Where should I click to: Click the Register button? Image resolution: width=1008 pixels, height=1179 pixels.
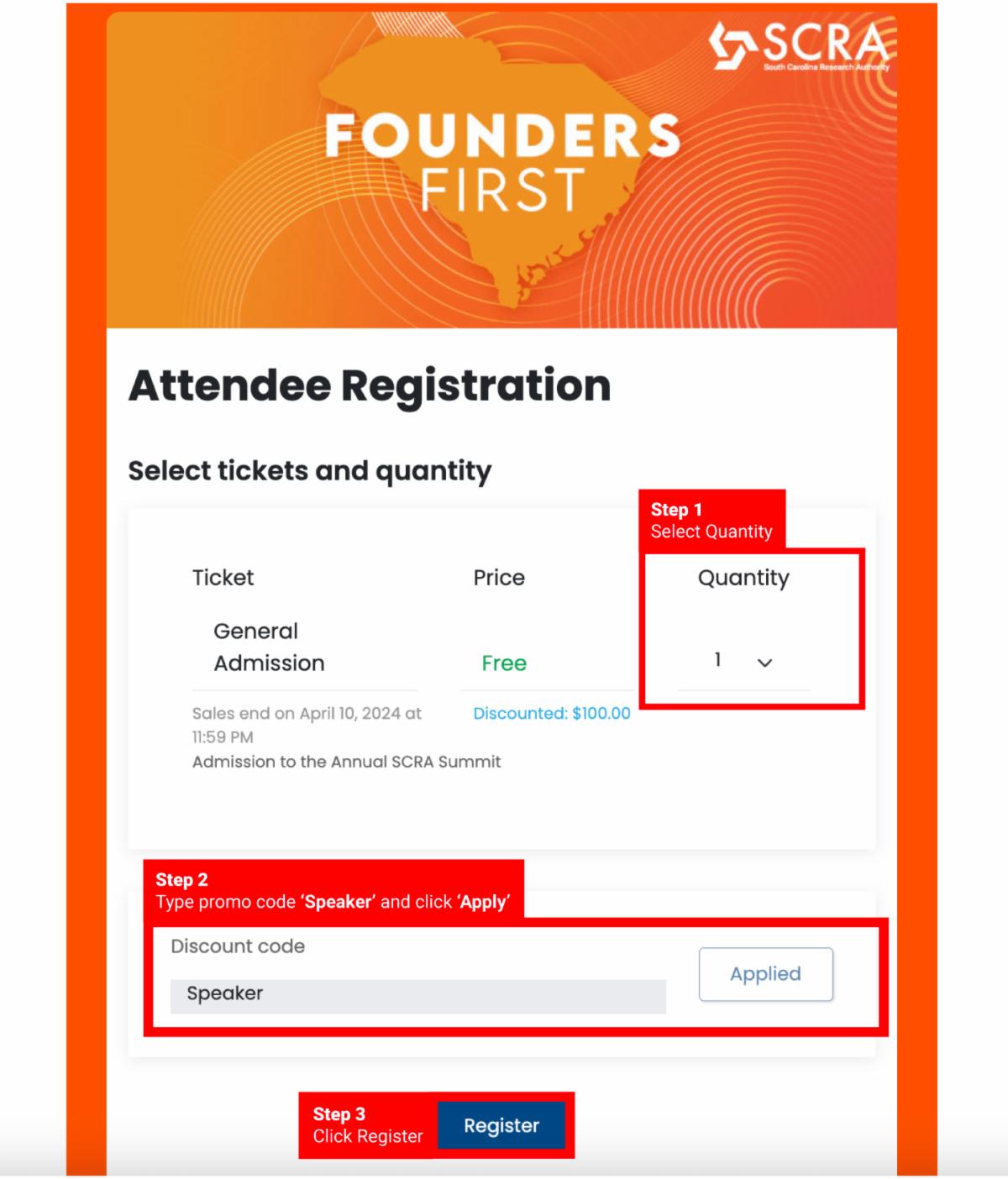(x=502, y=1125)
